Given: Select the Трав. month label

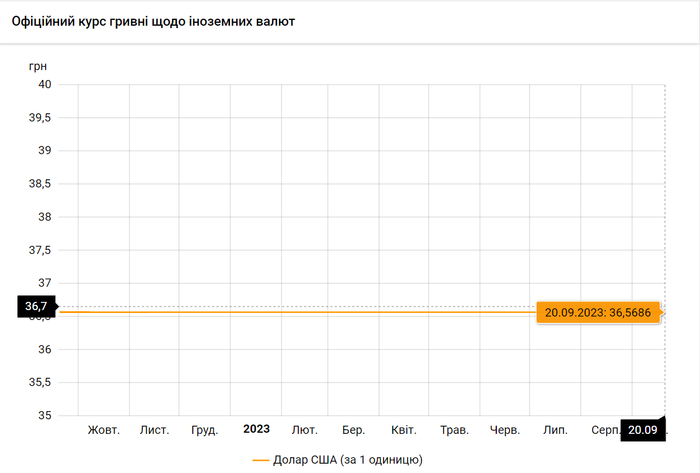Looking at the screenshot, I should (455, 430).
